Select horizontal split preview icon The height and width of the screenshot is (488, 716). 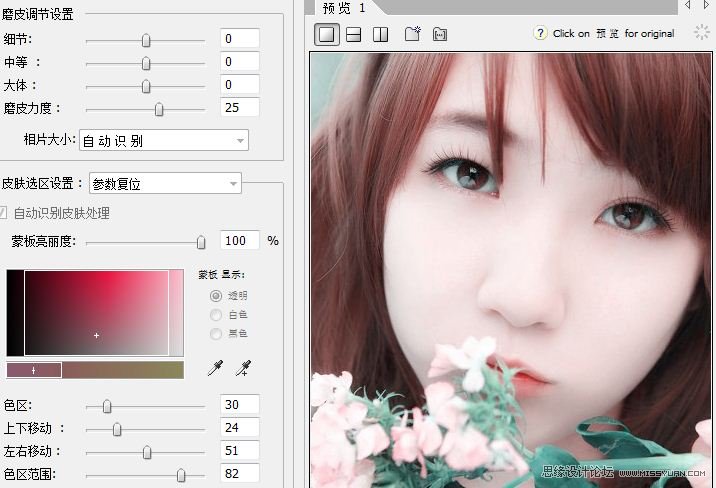(353, 35)
